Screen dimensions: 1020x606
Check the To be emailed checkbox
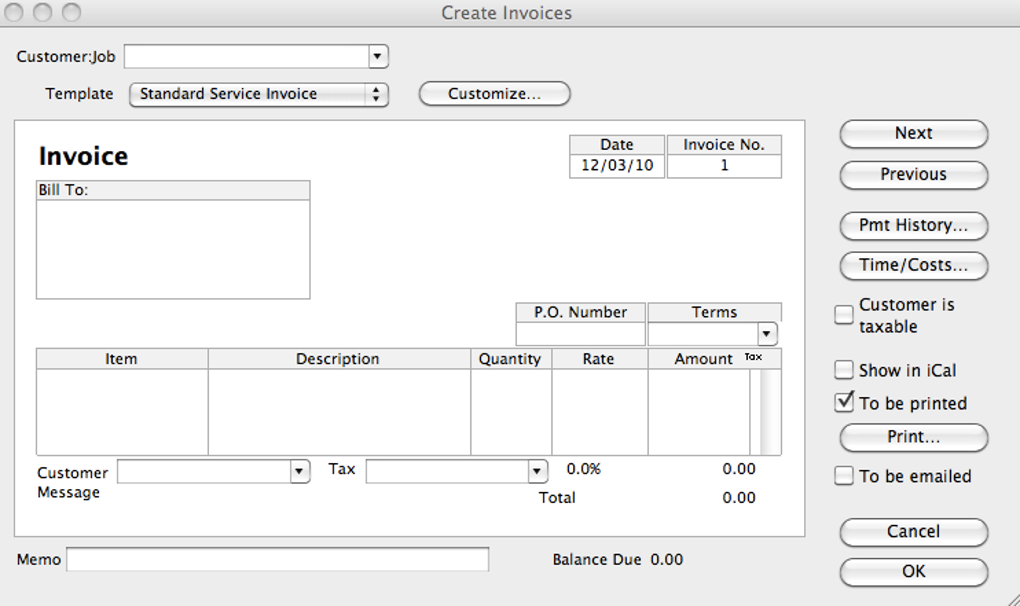pyautogui.click(x=845, y=476)
